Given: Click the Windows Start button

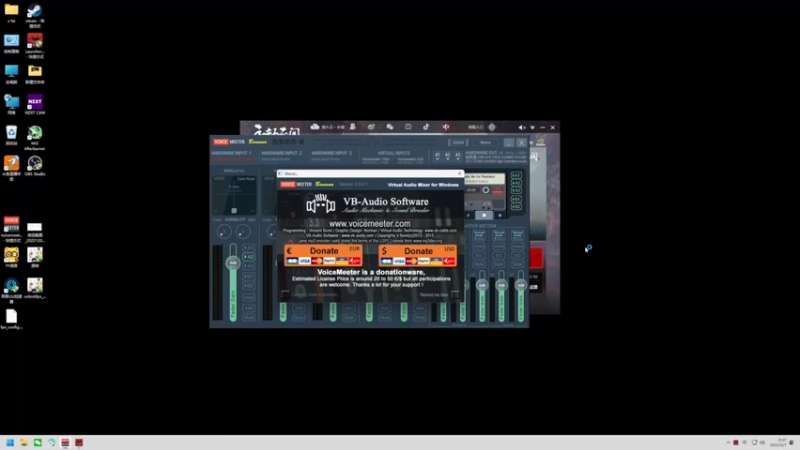Looking at the screenshot, I should pos(10,442).
